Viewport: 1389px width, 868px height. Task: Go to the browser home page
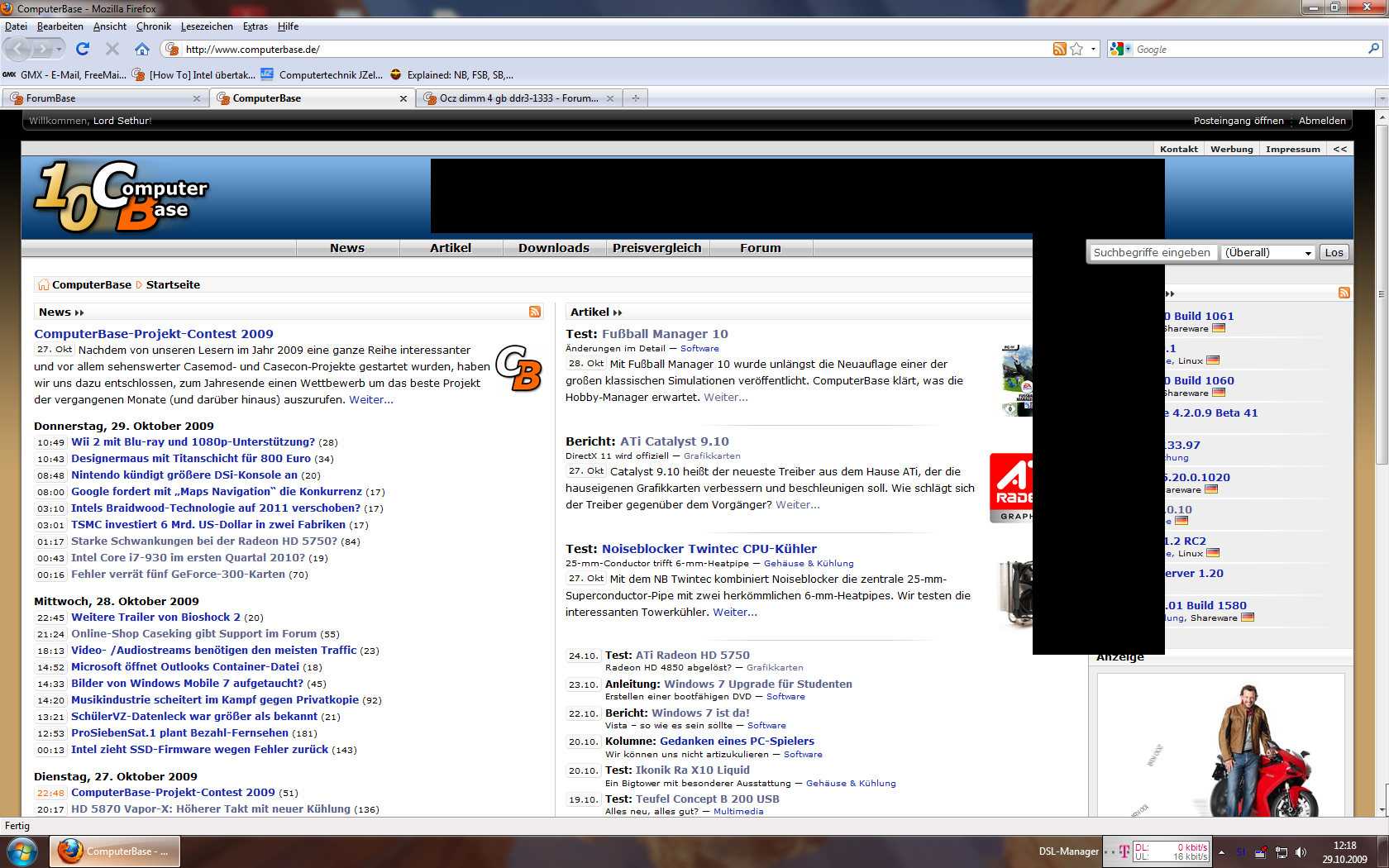[x=142, y=50]
